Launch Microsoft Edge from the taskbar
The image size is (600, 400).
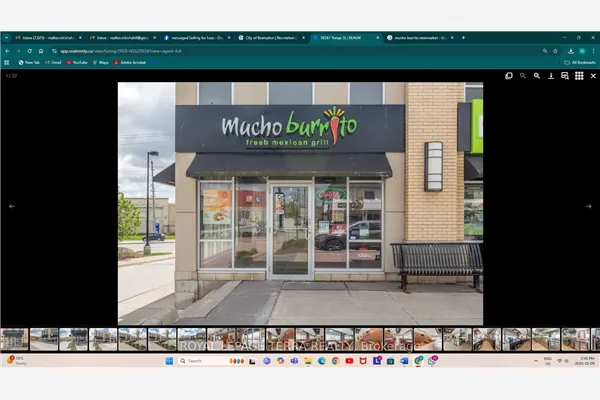click(x=322, y=361)
